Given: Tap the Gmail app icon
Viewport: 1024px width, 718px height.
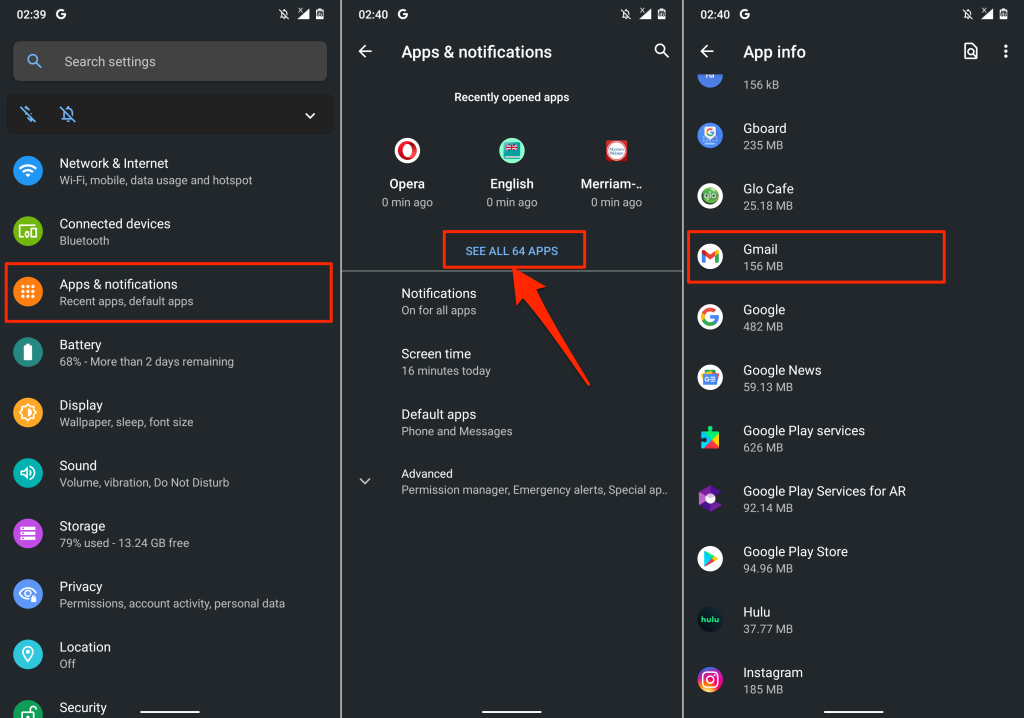Looking at the screenshot, I should pyautogui.click(x=710, y=257).
